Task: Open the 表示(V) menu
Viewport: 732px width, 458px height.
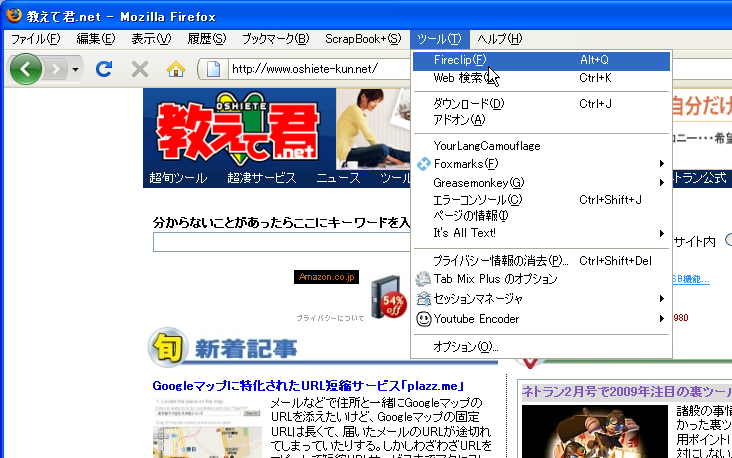Action: point(151,39)
